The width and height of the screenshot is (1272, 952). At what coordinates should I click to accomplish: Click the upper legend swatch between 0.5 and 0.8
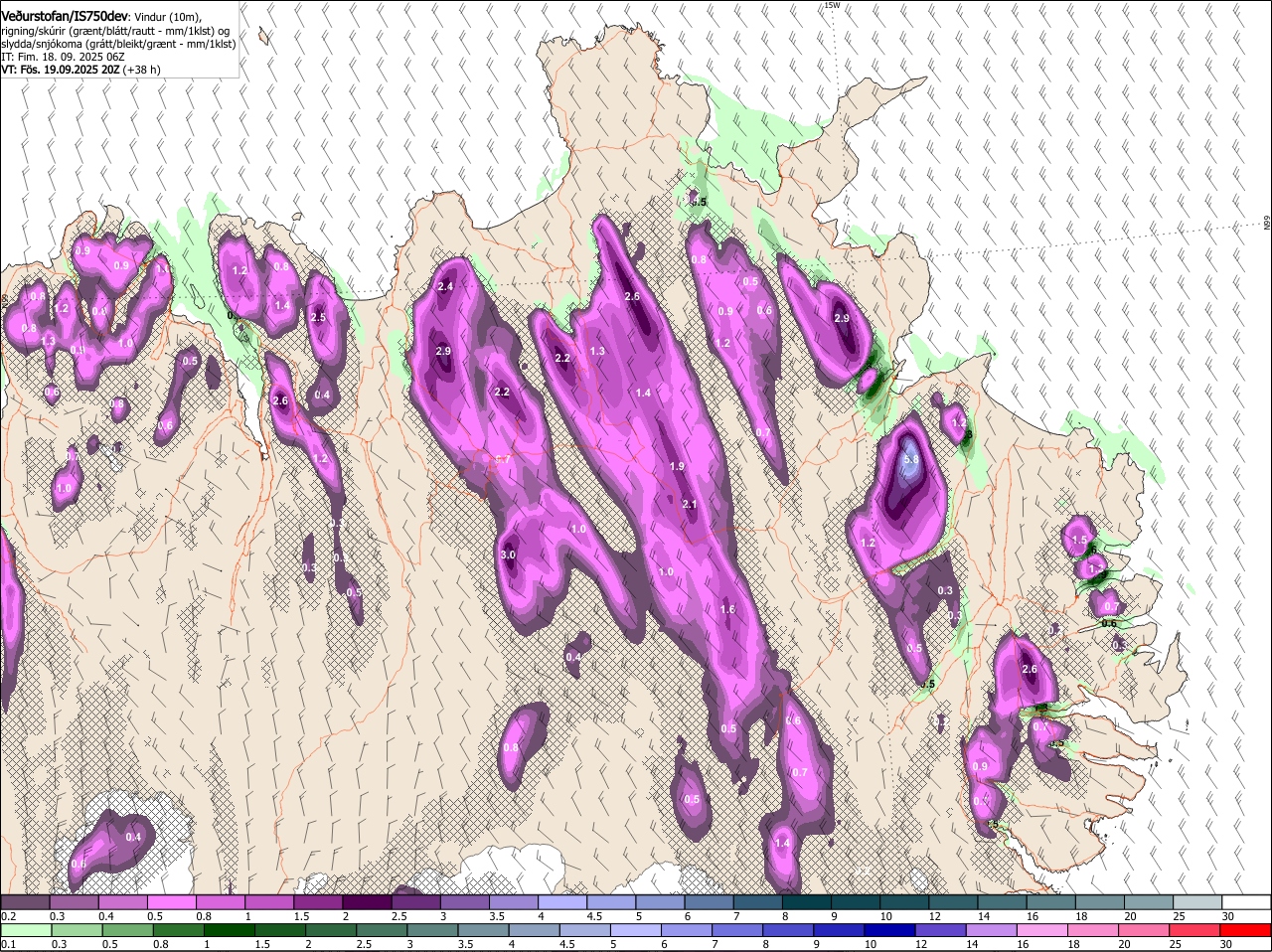[172, 901]
